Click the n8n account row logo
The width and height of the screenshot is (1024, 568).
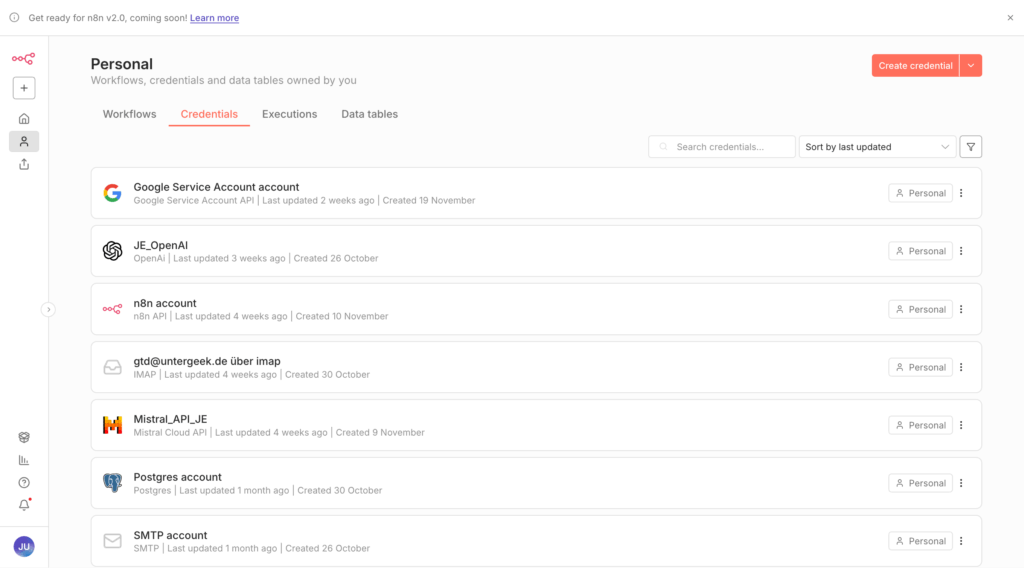tap(112, 309)
